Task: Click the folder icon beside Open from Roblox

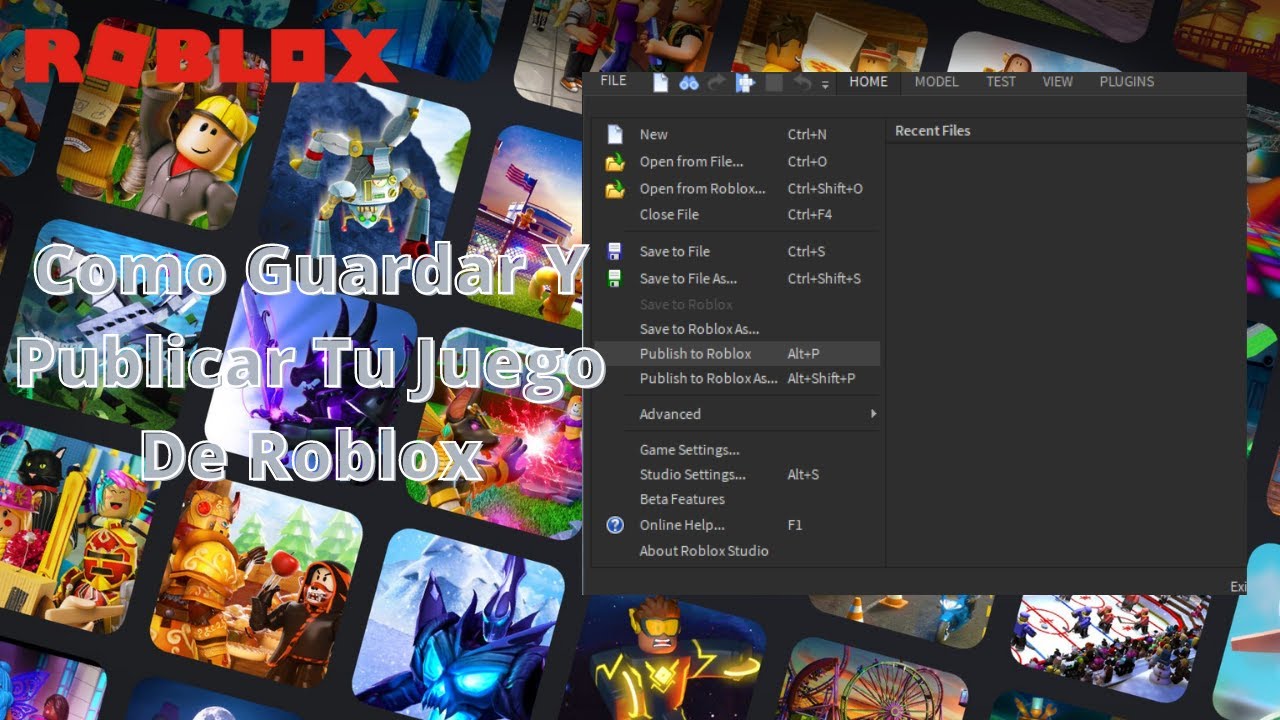Action: tap(615, 189)
